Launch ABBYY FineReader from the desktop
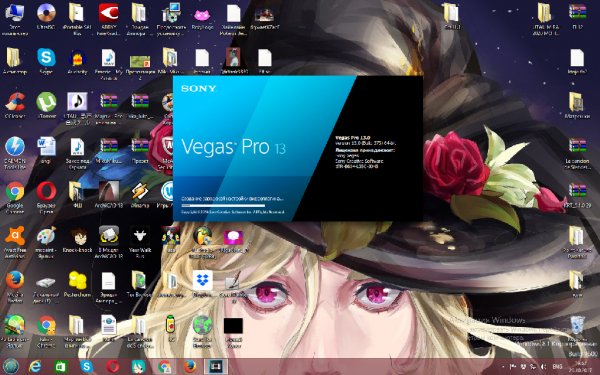600x375 pixels. point(109,13)
